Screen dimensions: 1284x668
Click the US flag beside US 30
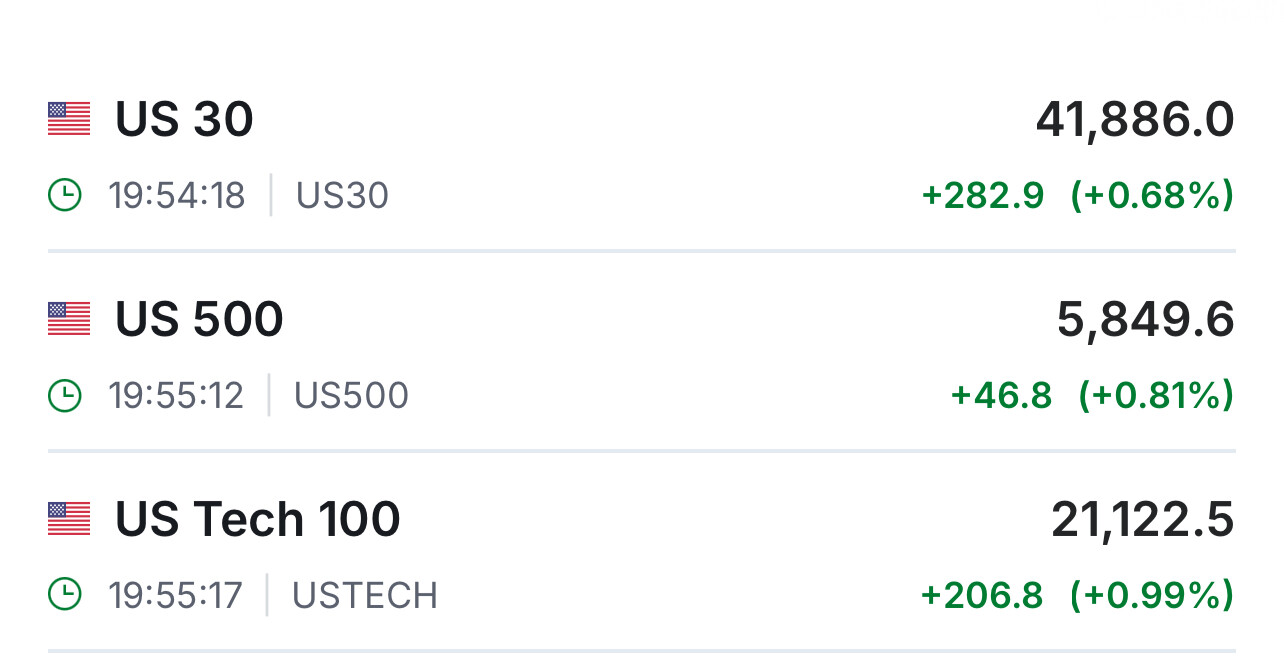pos(69,119)
